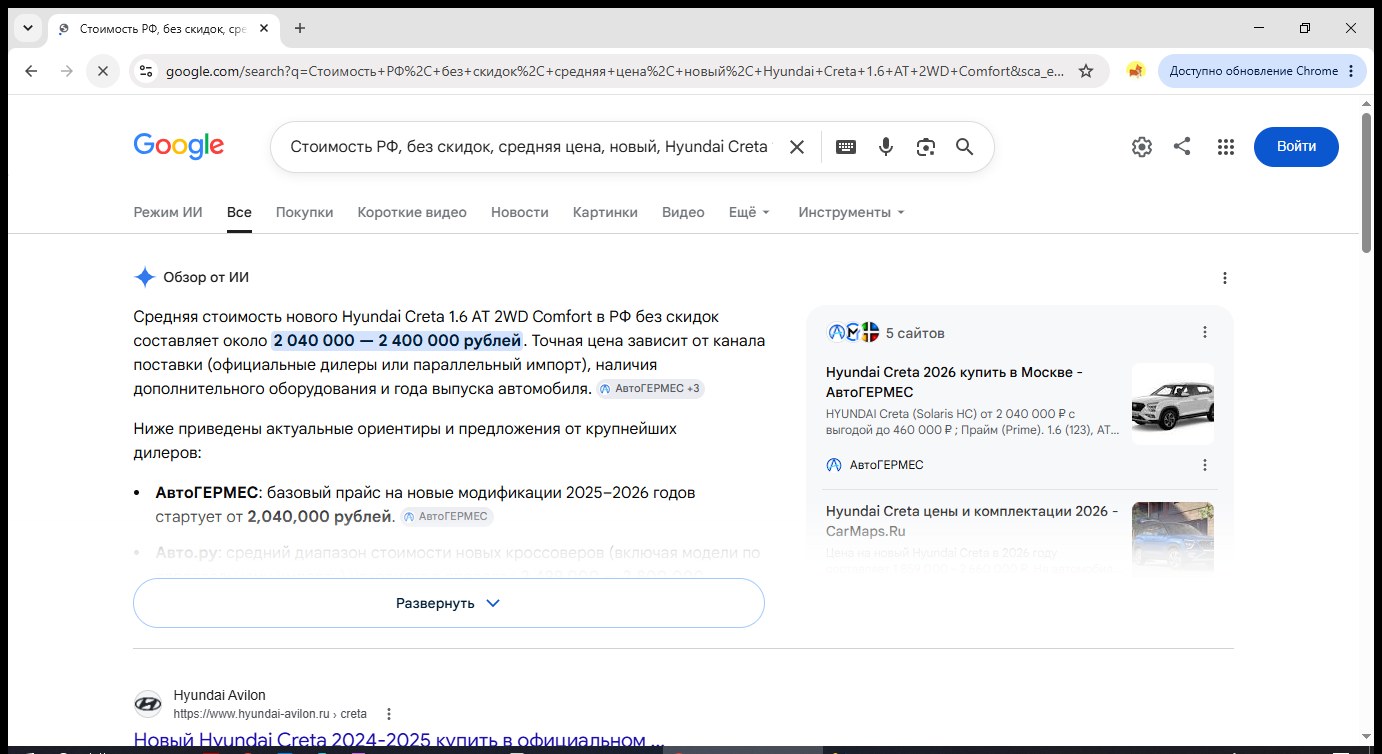The image size is (1382, 754).
Task: Open the 'Короткие видео' tab
Action: 412,212
